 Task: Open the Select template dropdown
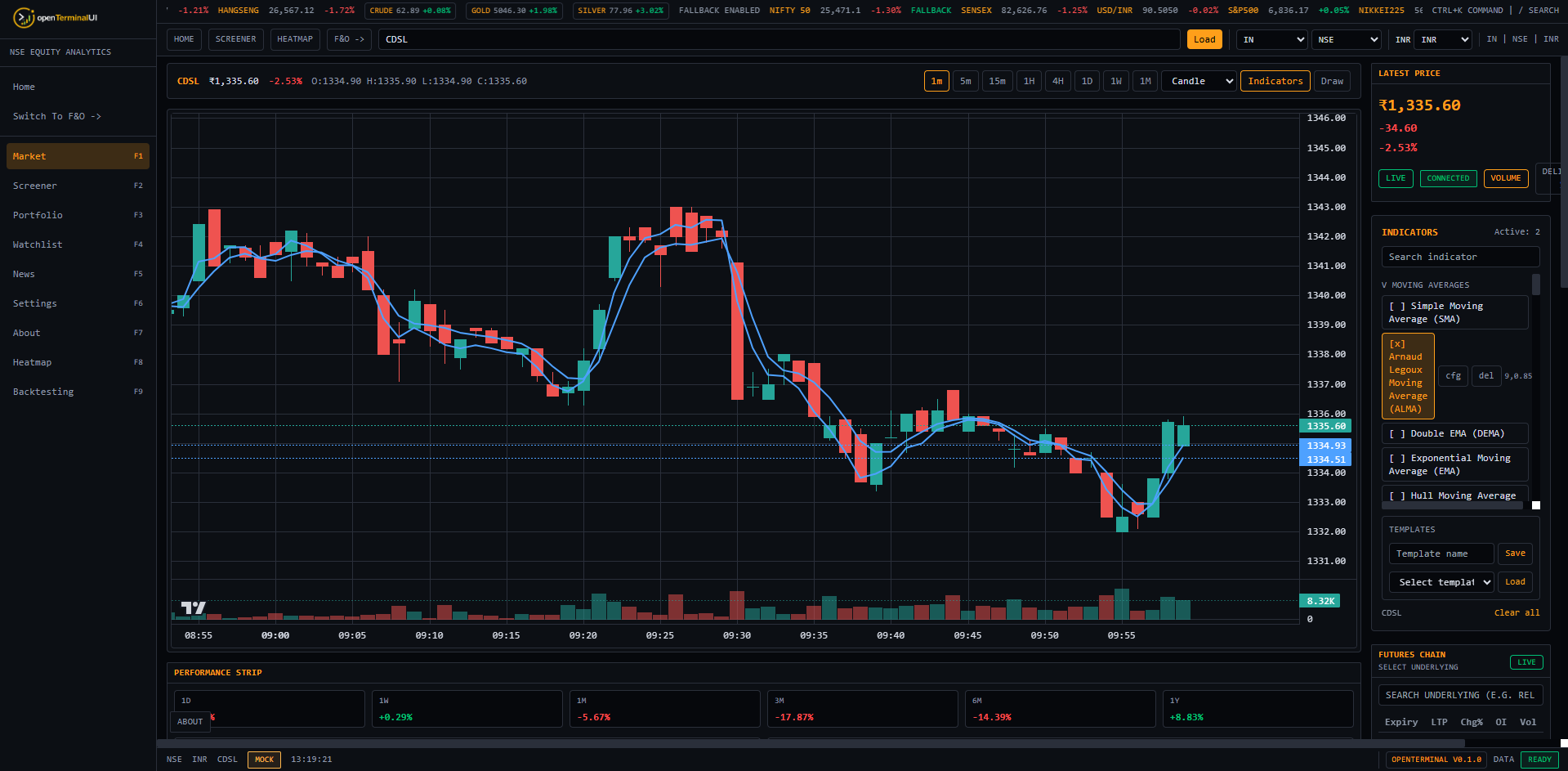tap(1441, 582)
